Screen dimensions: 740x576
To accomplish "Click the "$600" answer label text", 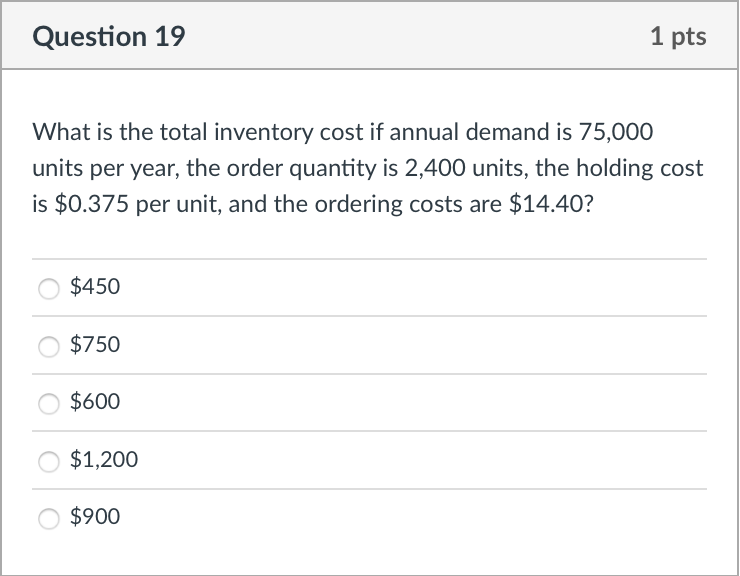I will 95,402.
